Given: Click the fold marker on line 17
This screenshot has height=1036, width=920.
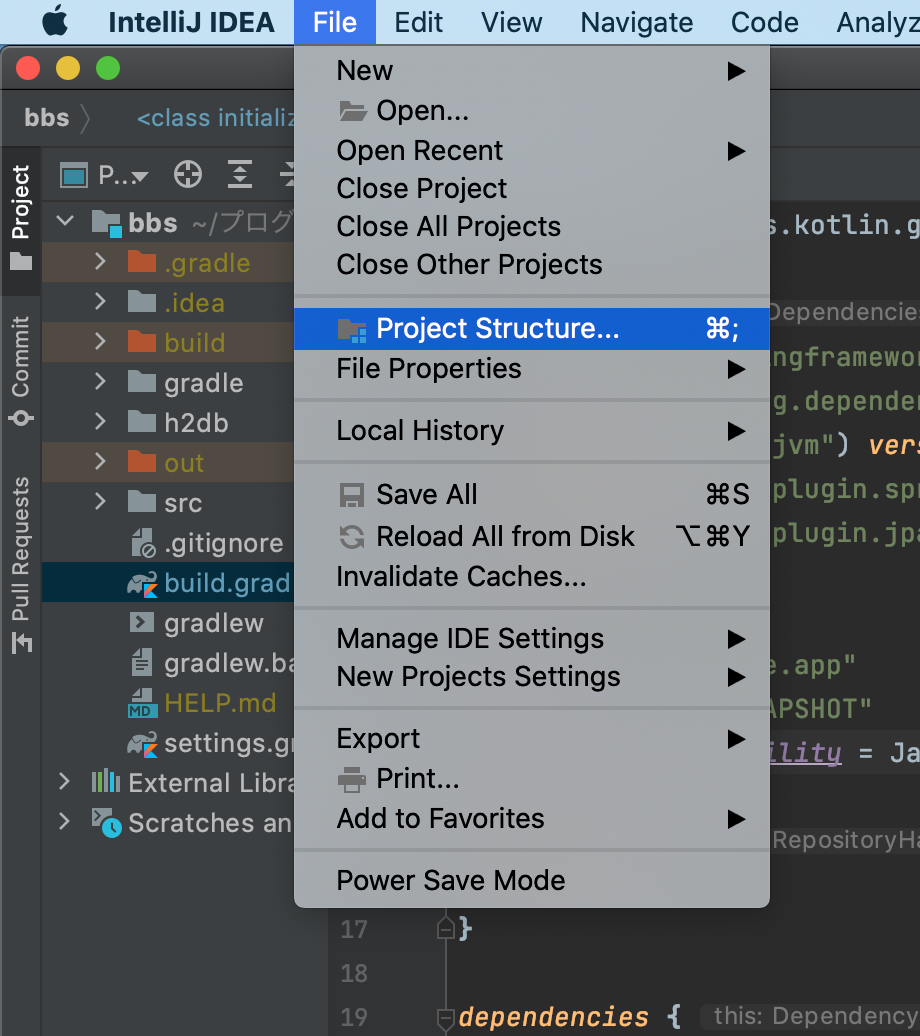Looking at the screenshot, I should [x=446, y=929].
